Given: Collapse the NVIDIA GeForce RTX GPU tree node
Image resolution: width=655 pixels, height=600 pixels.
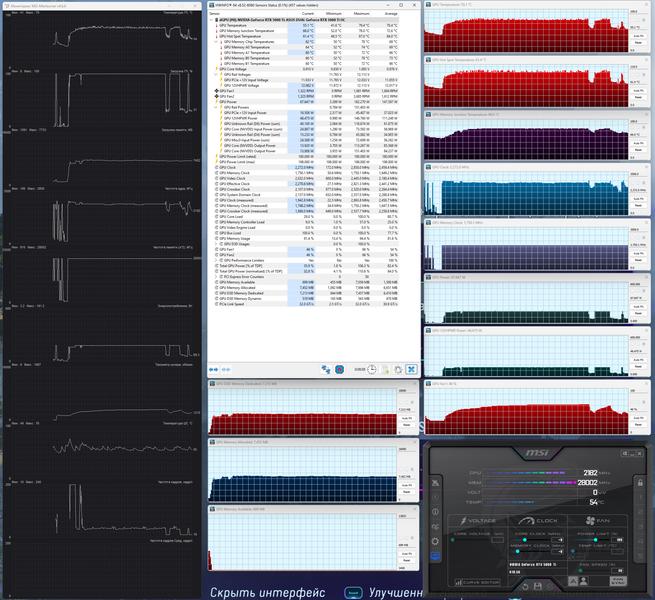Looking at the screenshot, I should tap(211, 20).
